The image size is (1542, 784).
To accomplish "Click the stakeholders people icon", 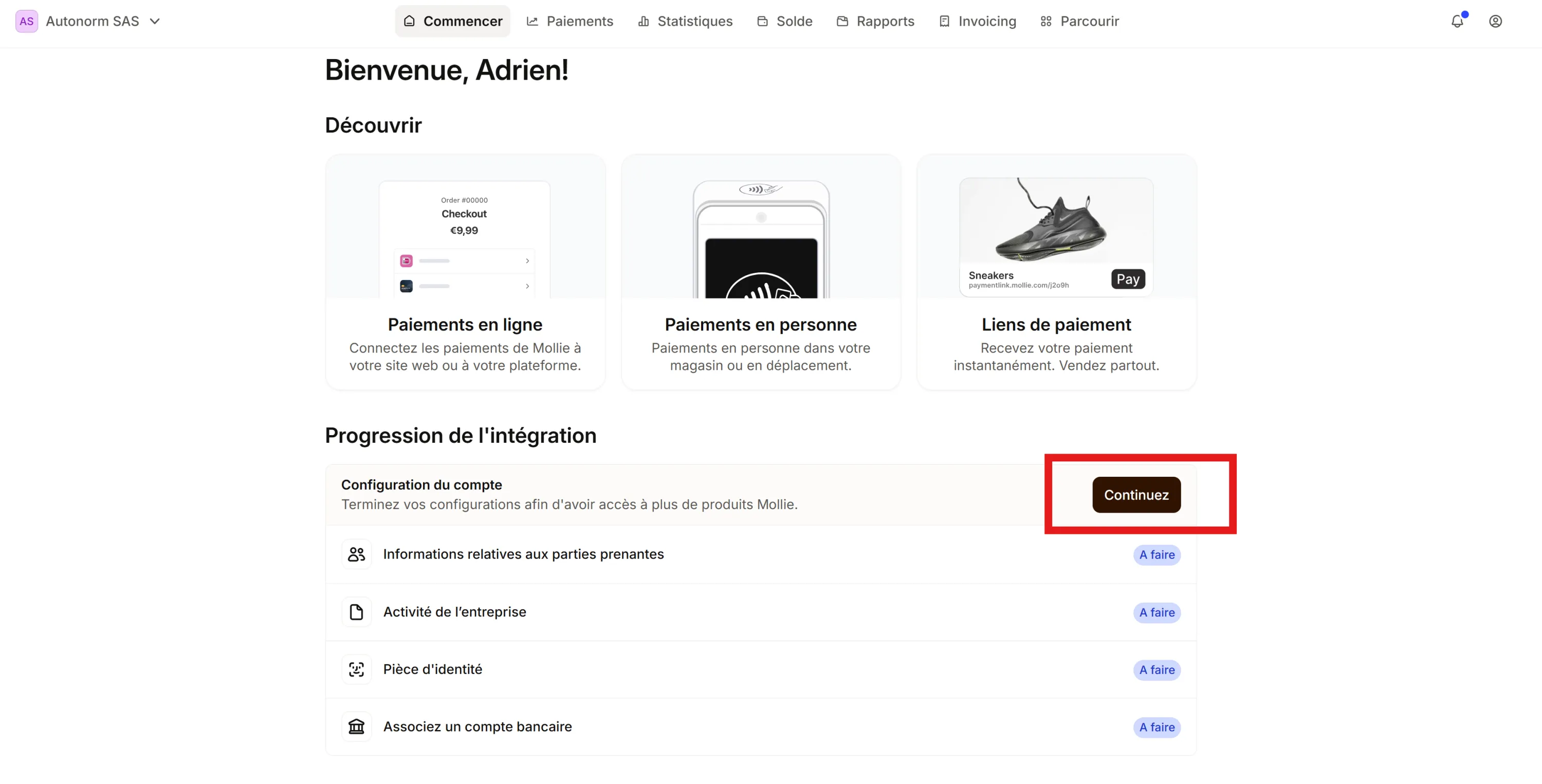I will click(356, 554).
